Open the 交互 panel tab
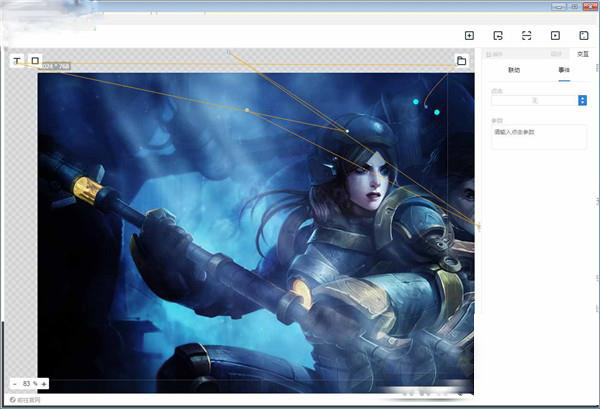The height and width of the screenshot is (409, 600). tap(583, 54)
